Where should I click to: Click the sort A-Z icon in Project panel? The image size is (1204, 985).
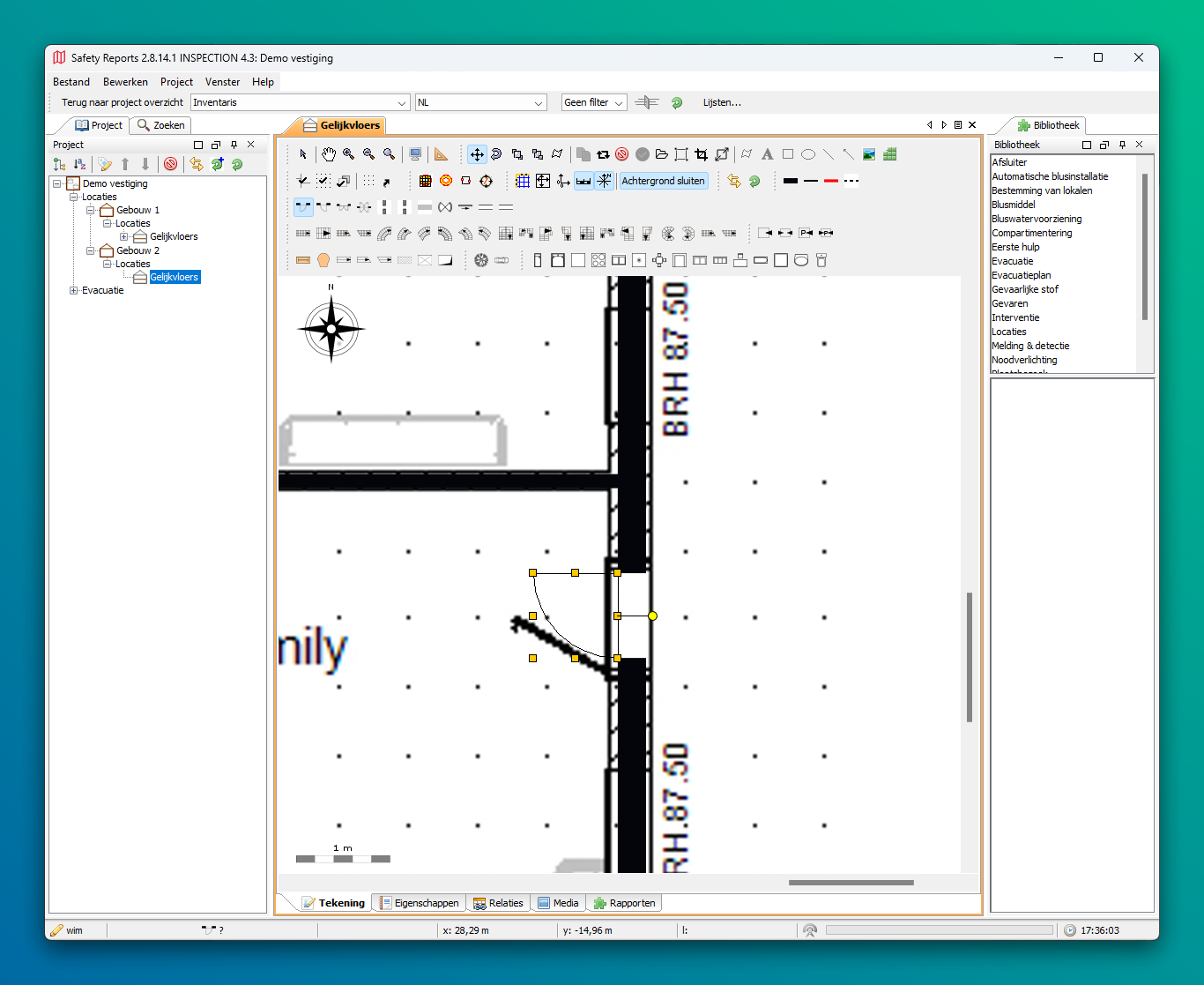point(79,164)
